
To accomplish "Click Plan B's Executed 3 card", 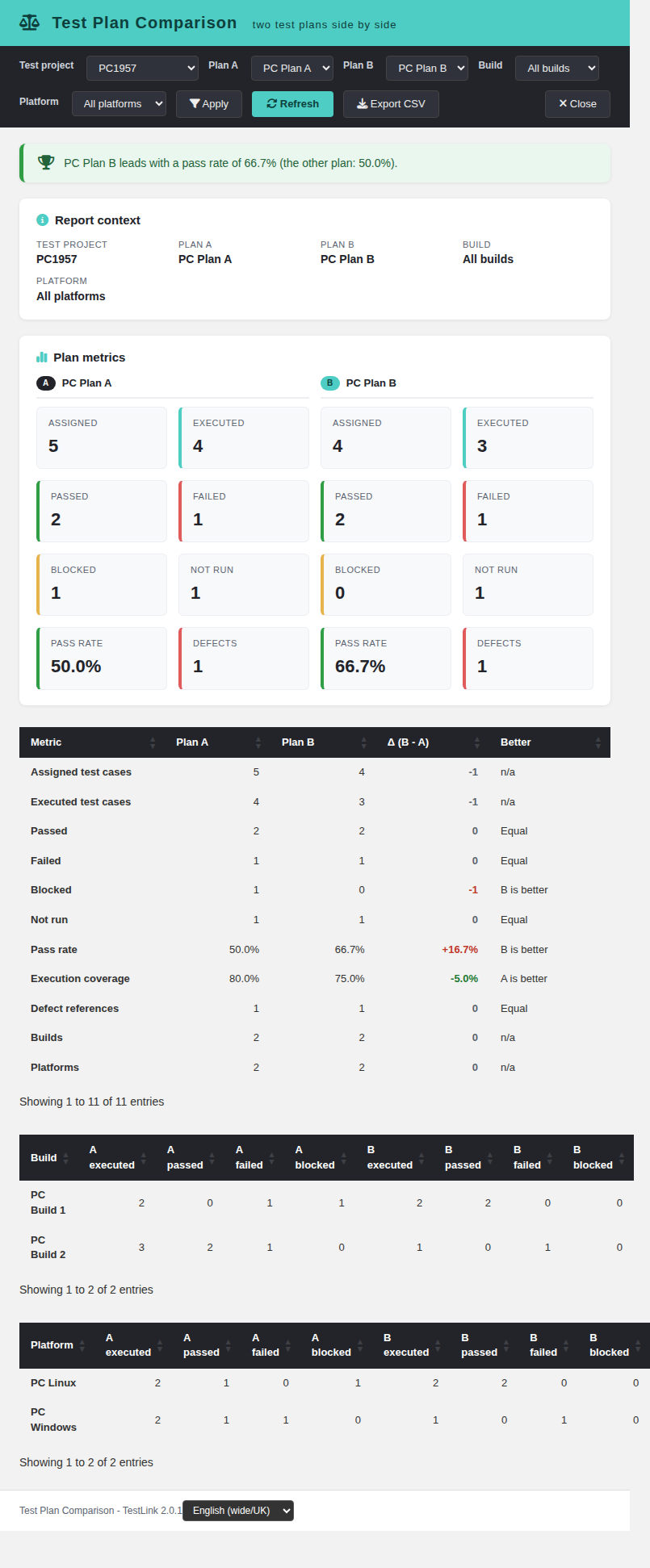I will coord(528,437).
